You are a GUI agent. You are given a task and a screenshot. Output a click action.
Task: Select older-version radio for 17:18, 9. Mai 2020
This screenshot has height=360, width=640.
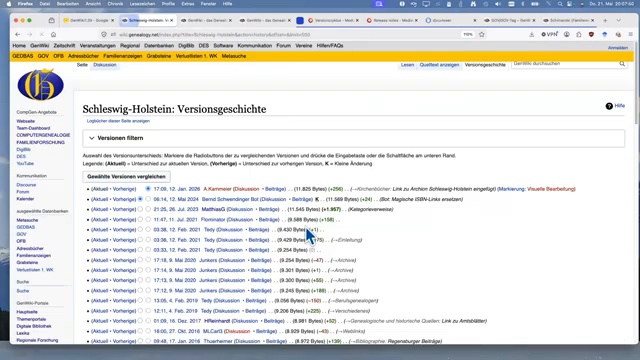140,260
